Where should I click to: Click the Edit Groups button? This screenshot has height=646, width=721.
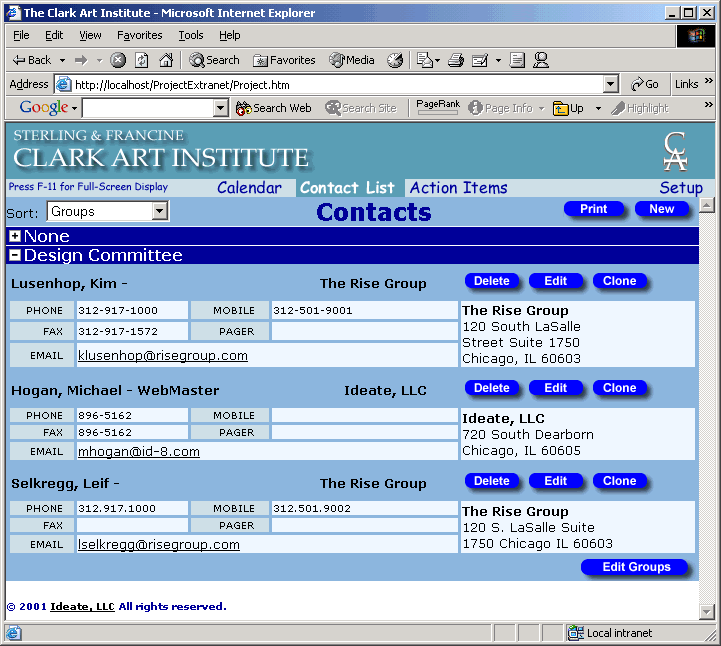[x=636, y=567]
